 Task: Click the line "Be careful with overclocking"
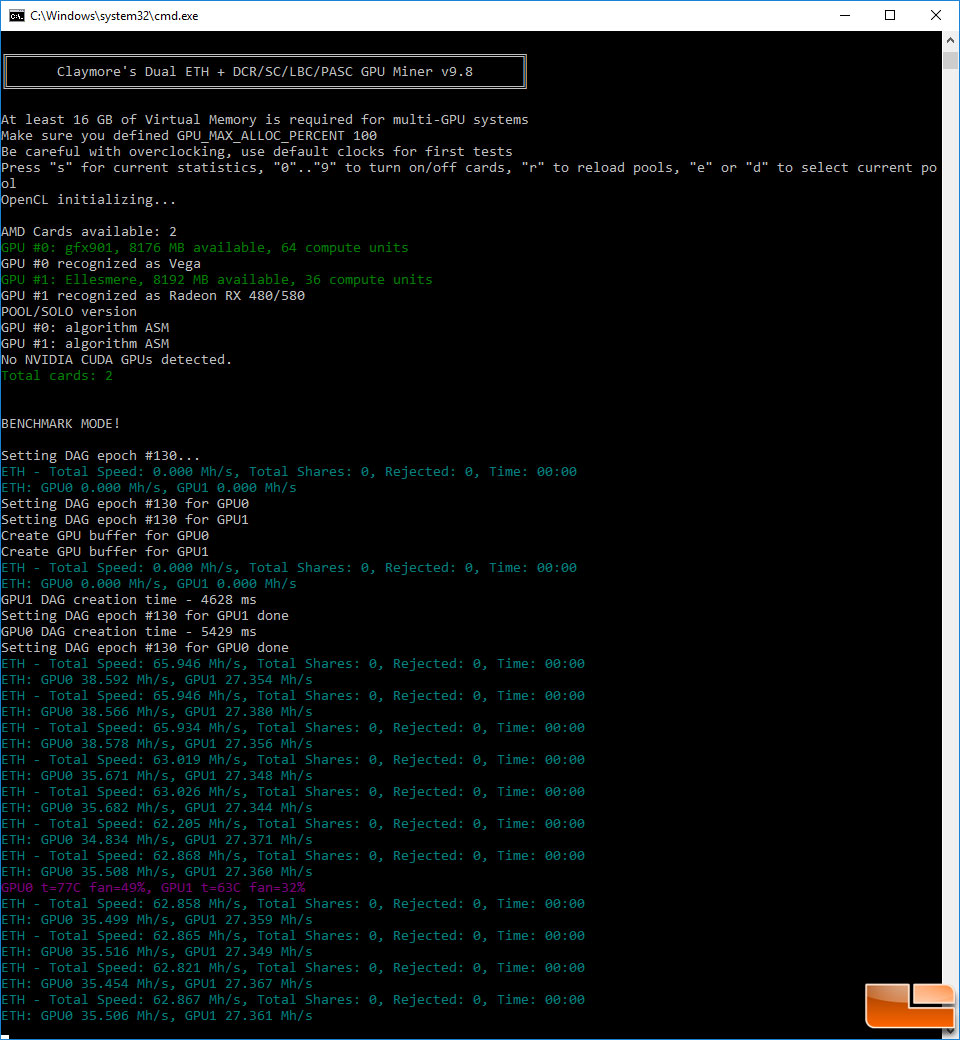coord(257,151)
